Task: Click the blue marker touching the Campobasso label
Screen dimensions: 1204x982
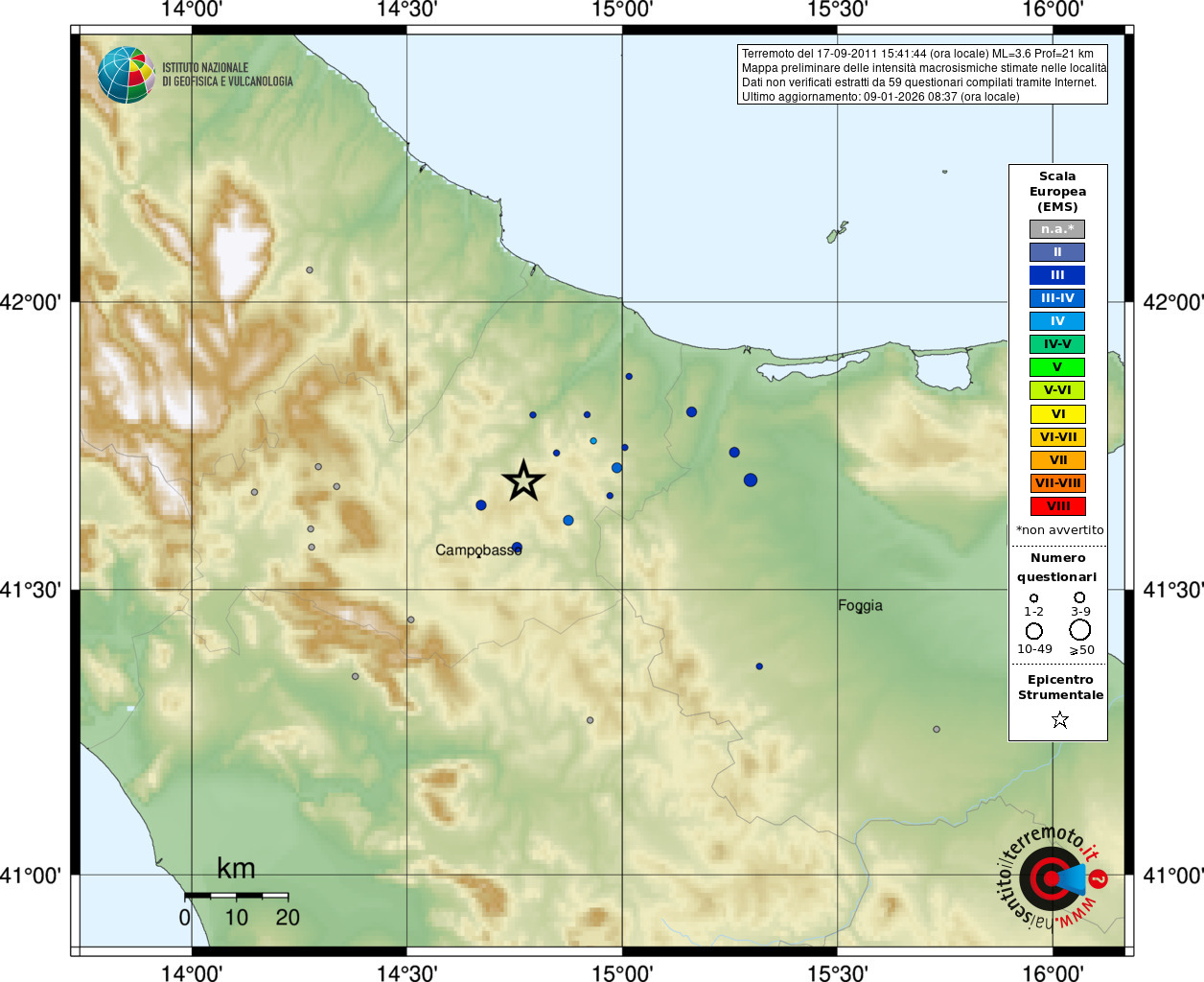Action: click(x=517, y=548)
